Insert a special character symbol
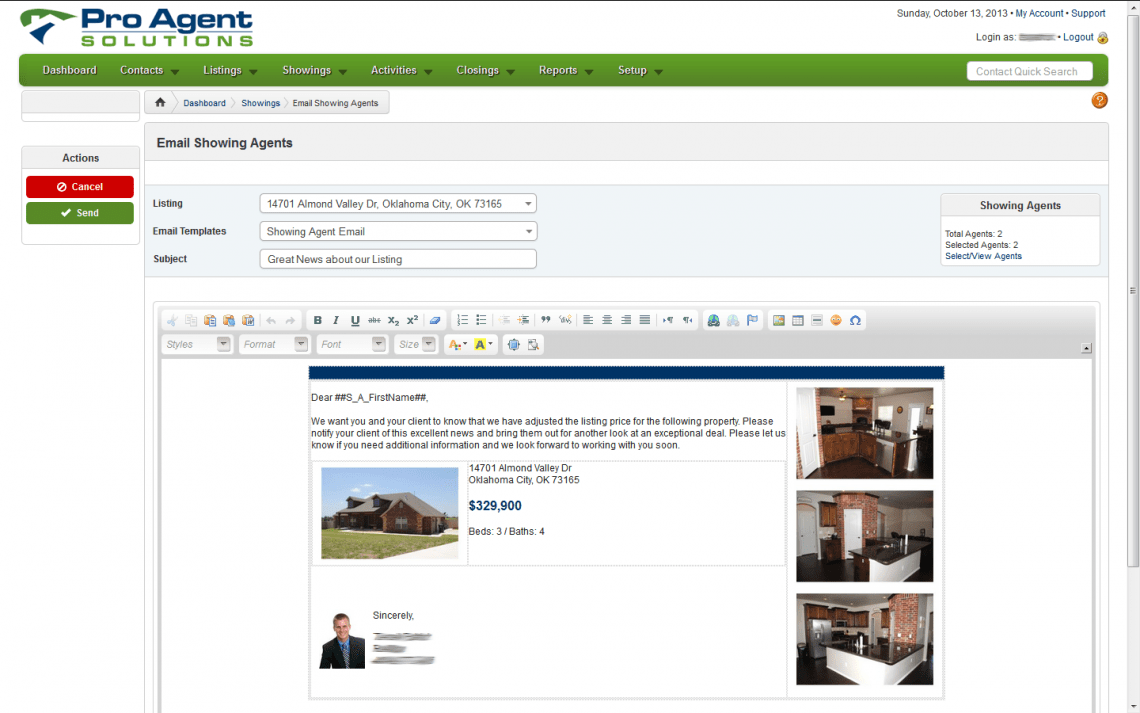Viewport: 1140px width, 713px height. [855, 320]
